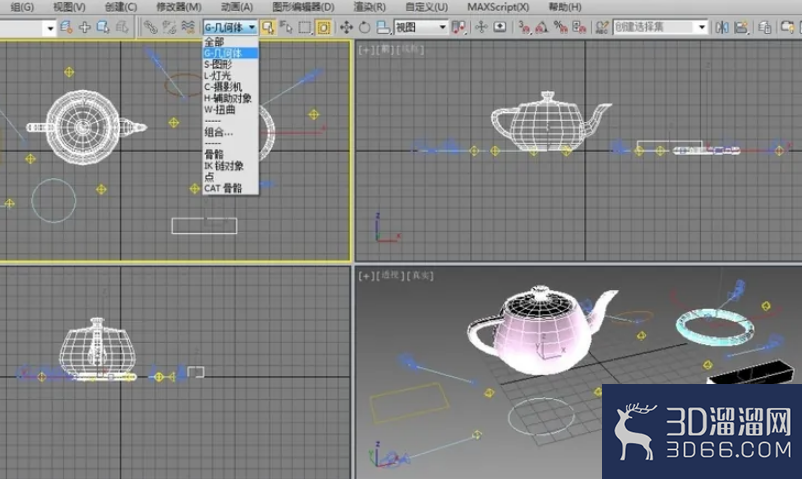Viewport: 802px width, 479px height.
Task: Click the teapot wireframe in the front viewport
Action: click(x=550, y=123)
